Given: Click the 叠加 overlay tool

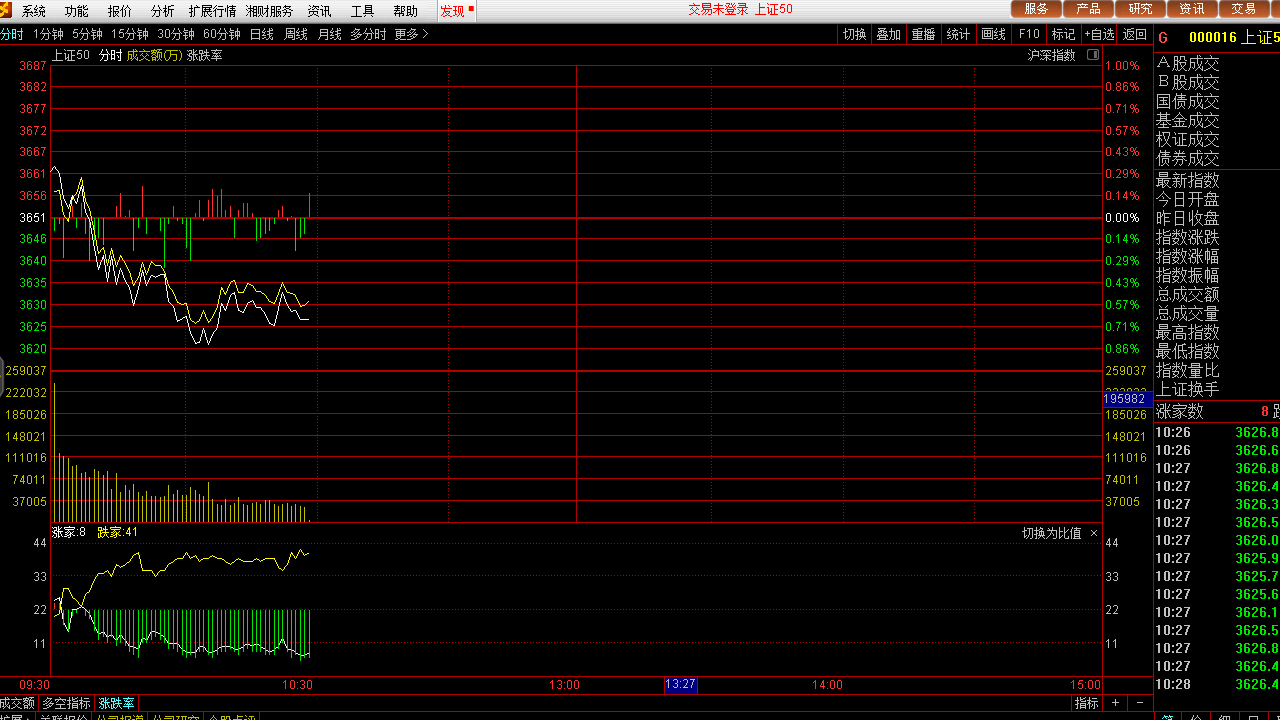Looking at the screenshot, I should 888,34.
